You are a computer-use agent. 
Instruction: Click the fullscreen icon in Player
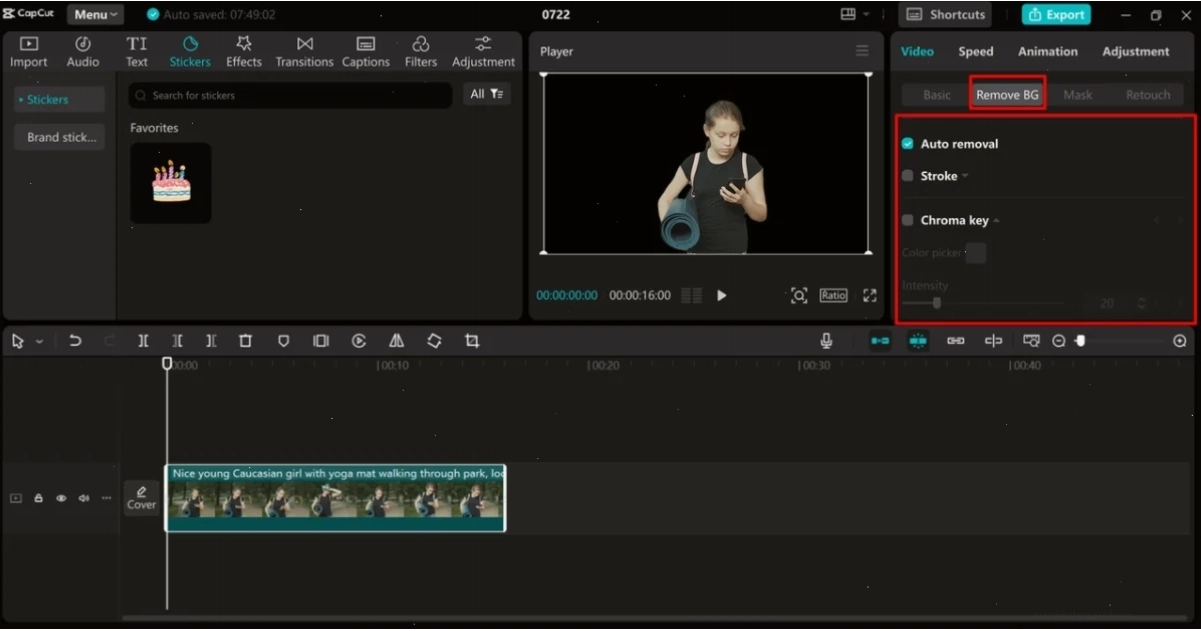pyautogui.click(x=870, y=295)
